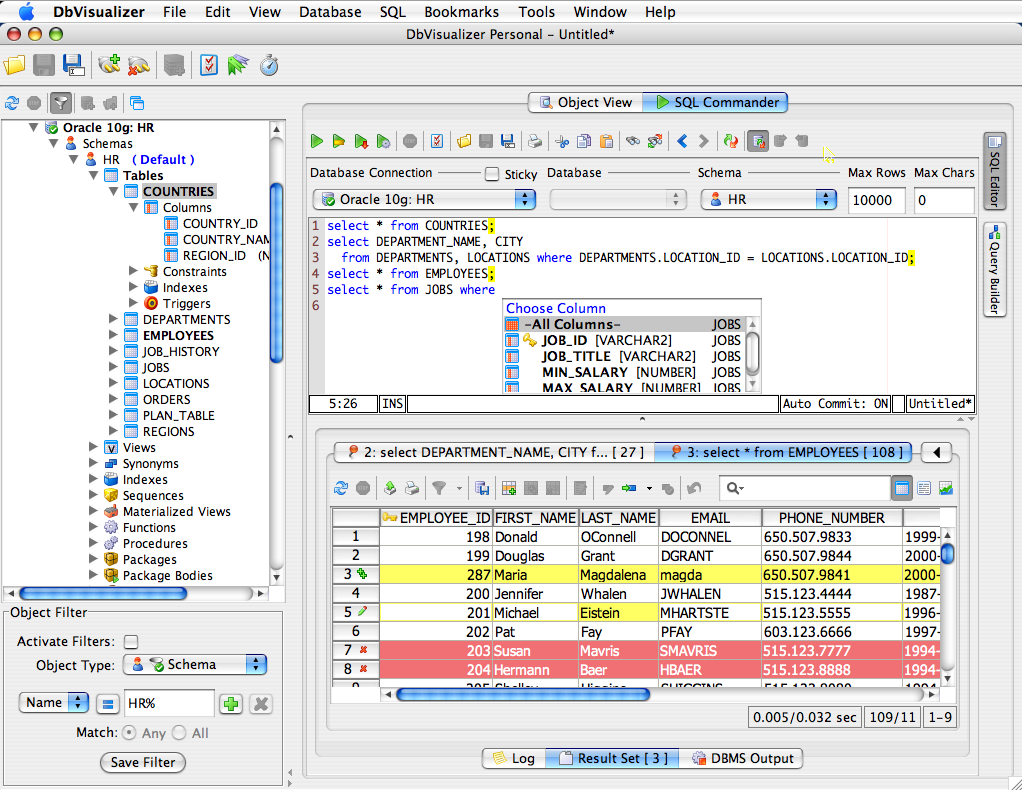Switch result to chart view icon
Viewport: 1022px width, 790px height.
[x=946, y=488]
